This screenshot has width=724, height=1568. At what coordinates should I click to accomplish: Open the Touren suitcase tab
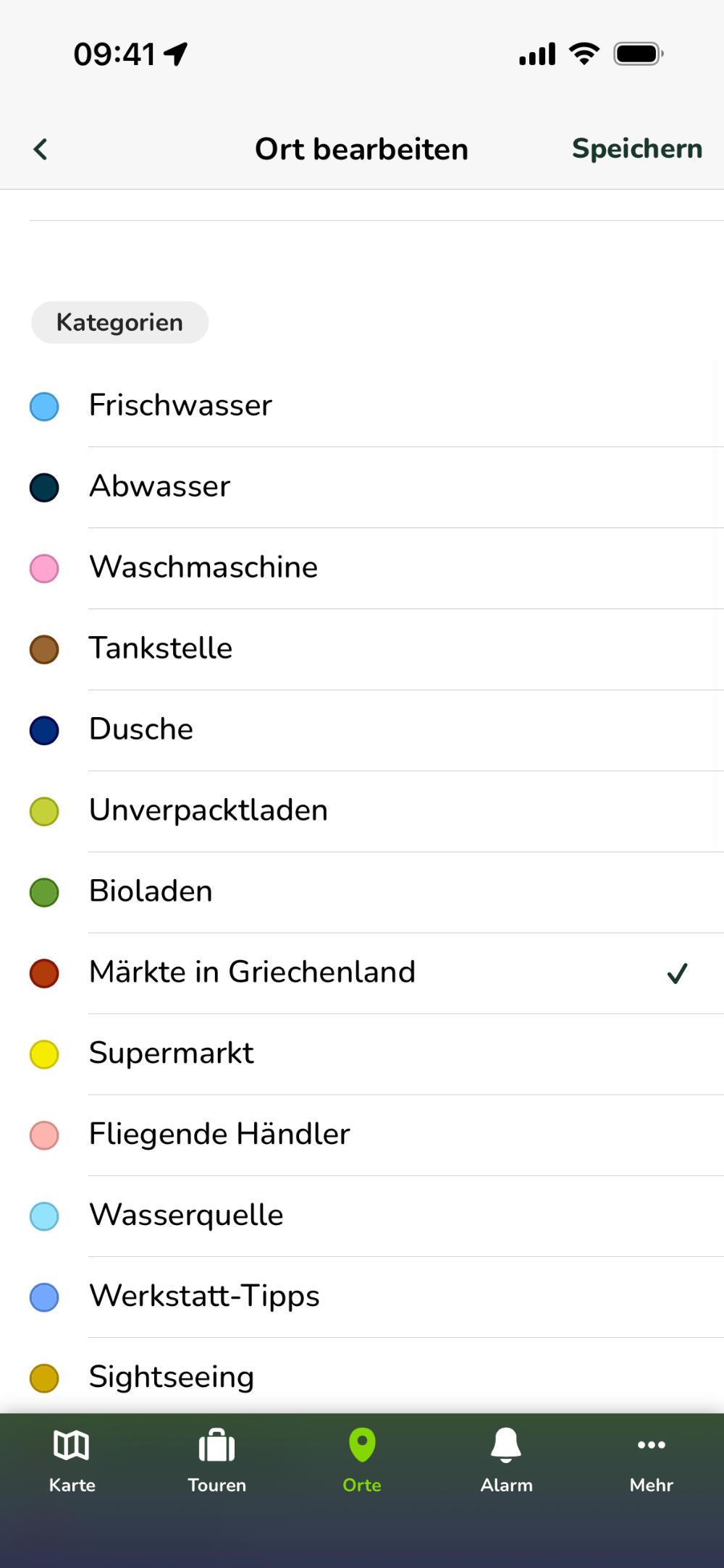pyautogui.click(x=216, y=1459)
